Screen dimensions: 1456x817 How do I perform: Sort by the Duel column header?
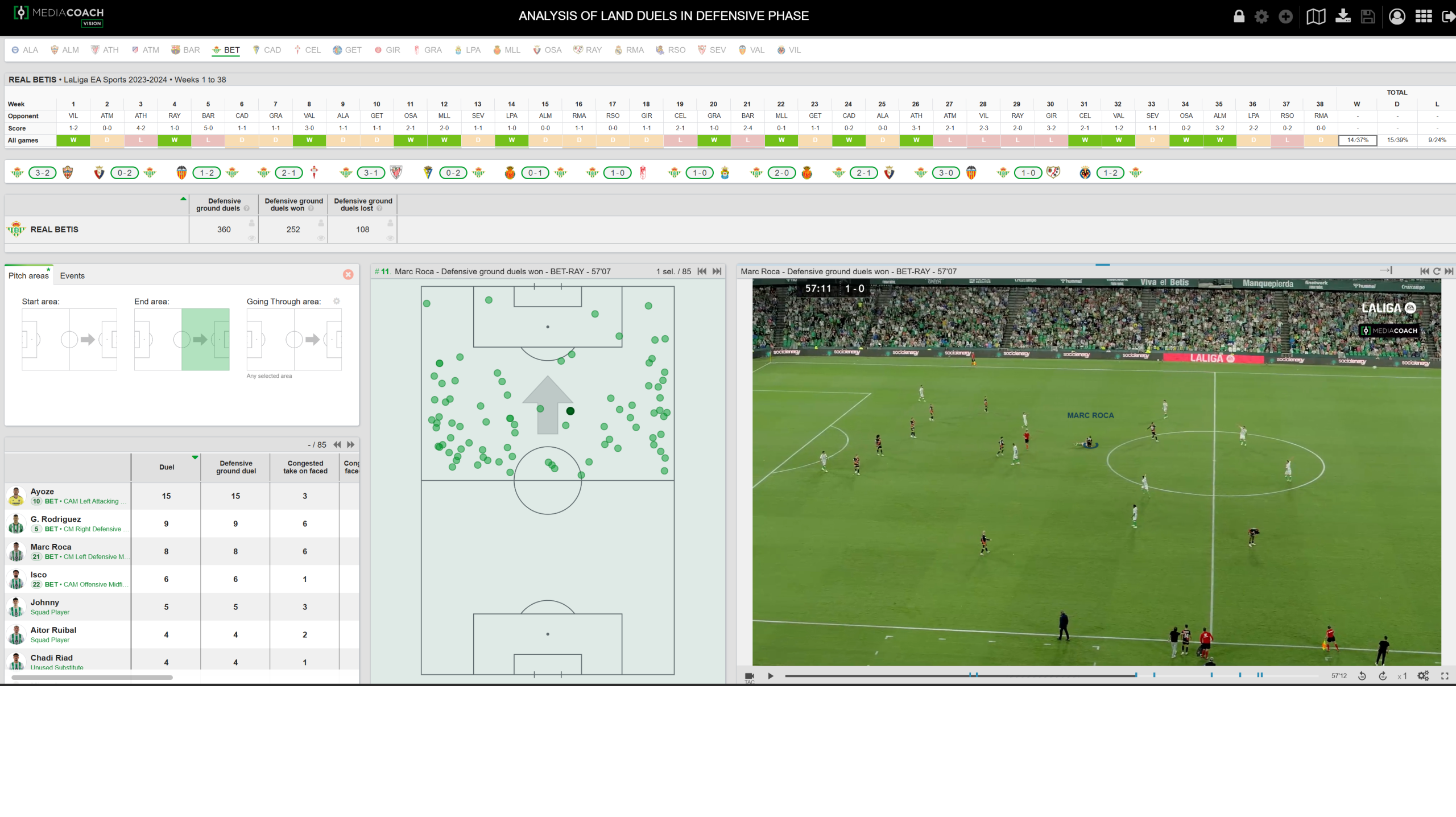coord(166,467)
